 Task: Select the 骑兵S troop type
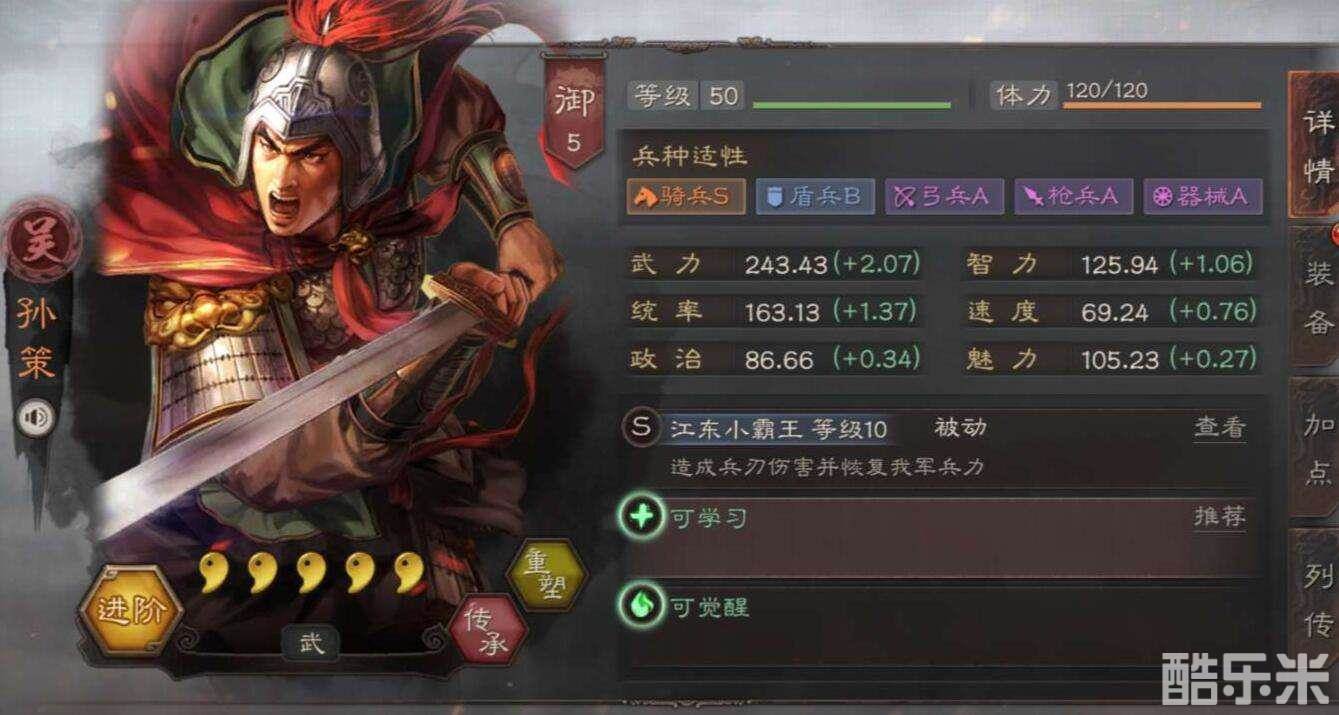pyautogui.click(x=686, y=196)
